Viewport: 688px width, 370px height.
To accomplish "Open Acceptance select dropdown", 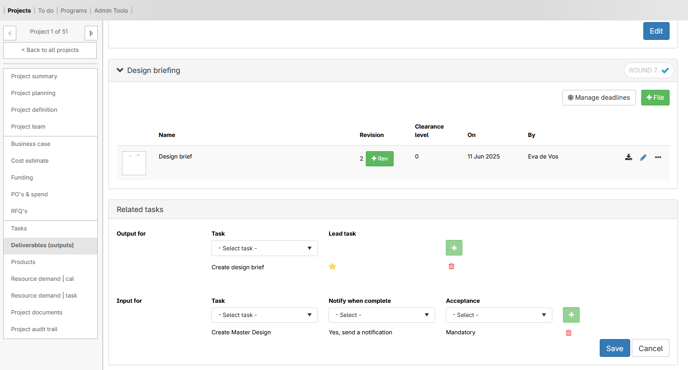I will click(499, 315).
